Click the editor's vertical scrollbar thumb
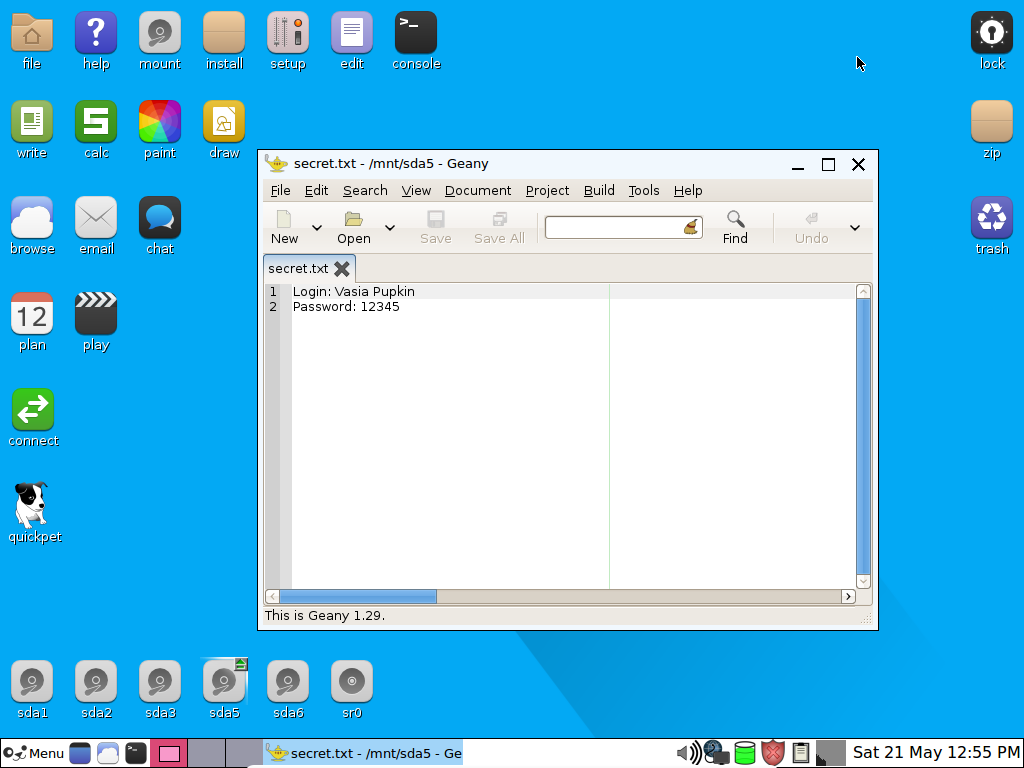Viewport: 1024px width, 768px height. click(863, 436)
